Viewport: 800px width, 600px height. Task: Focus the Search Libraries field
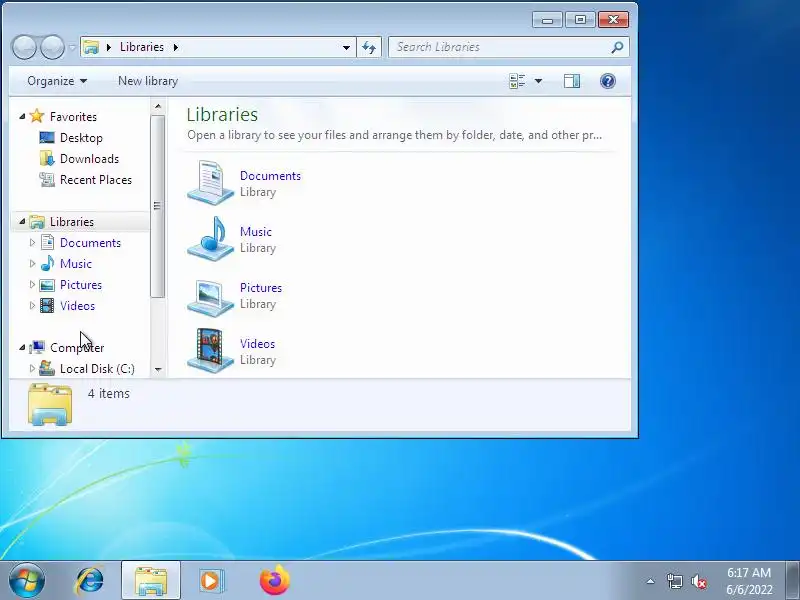(508, 47)
